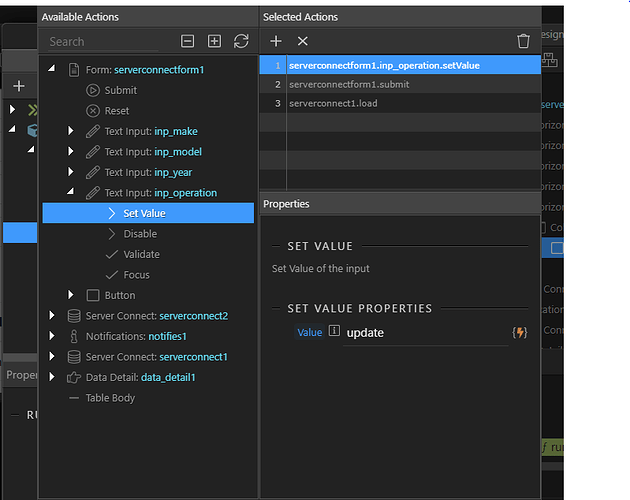630x500 pixels.
Task: Click the pencil icon beside inp_make
Action: pos(93,131)
